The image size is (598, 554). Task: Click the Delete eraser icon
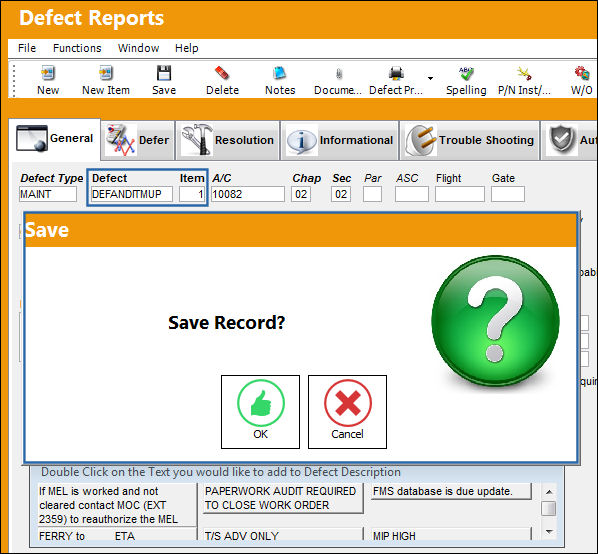coord(222,72)
